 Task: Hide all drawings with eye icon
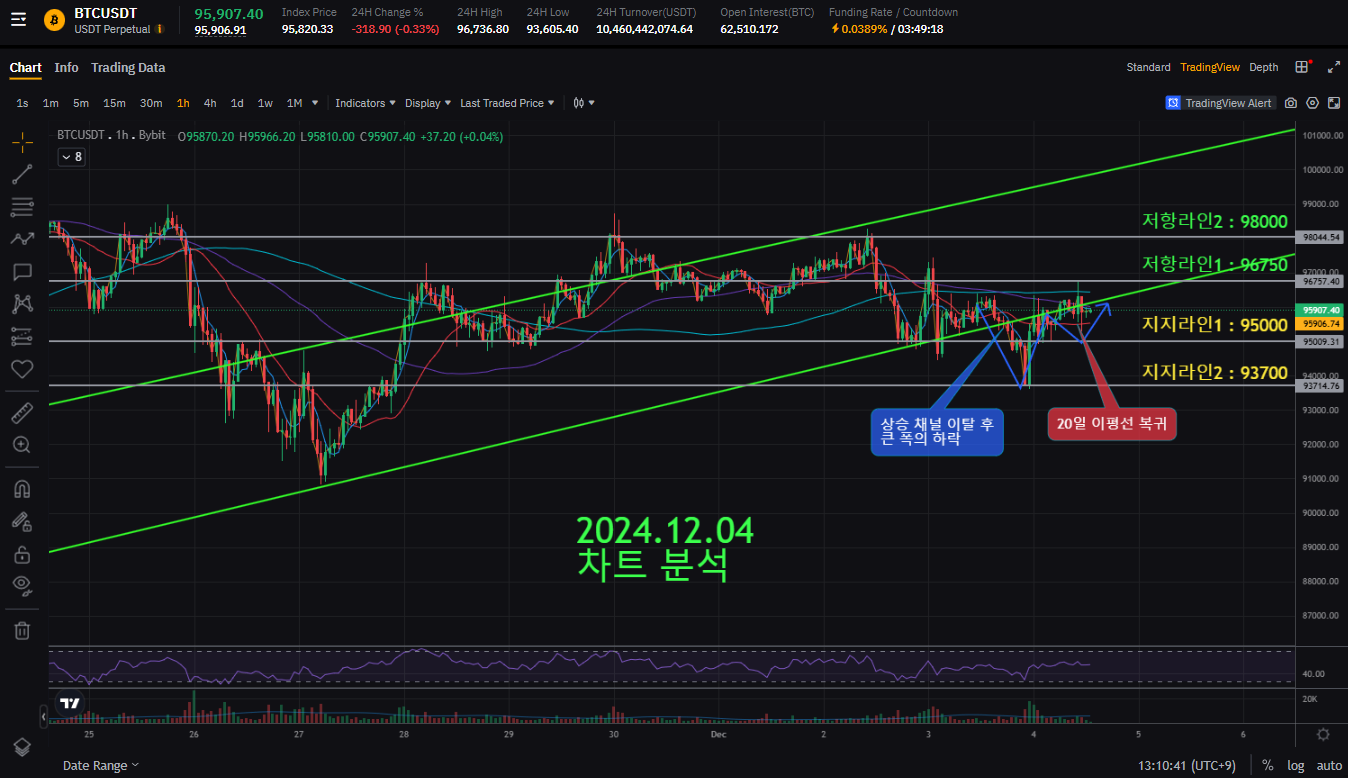point(22,585)
